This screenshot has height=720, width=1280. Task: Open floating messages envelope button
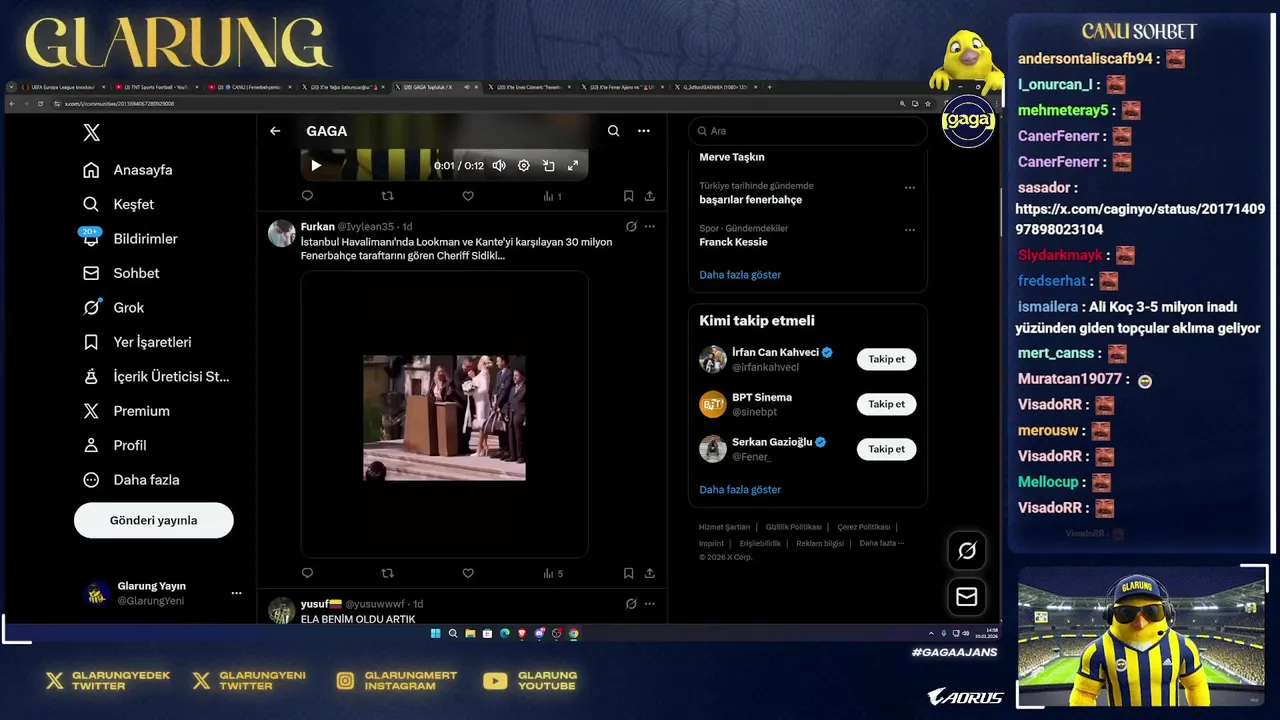click(967, 597)
